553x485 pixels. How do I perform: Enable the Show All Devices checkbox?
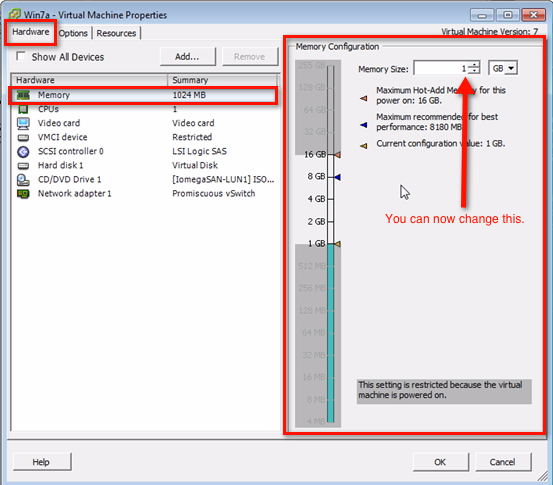point(21,56)
